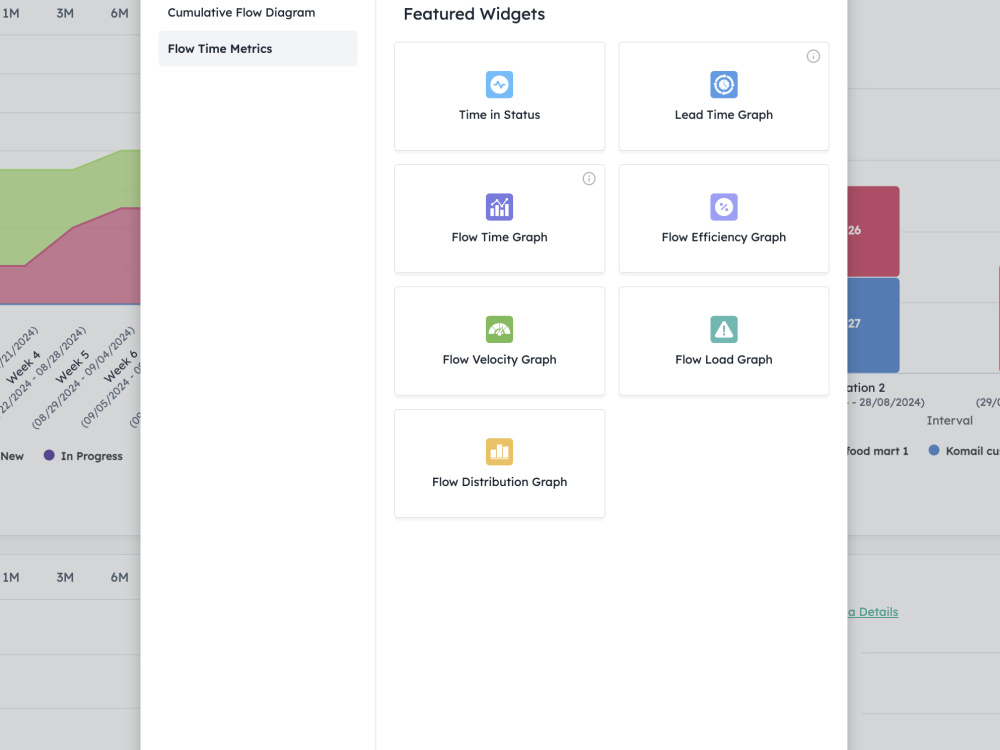The height and width of the screenshot is (750, 1000).
Task: Add the Lead Time Graph widget card
Action: click(724, 96)
